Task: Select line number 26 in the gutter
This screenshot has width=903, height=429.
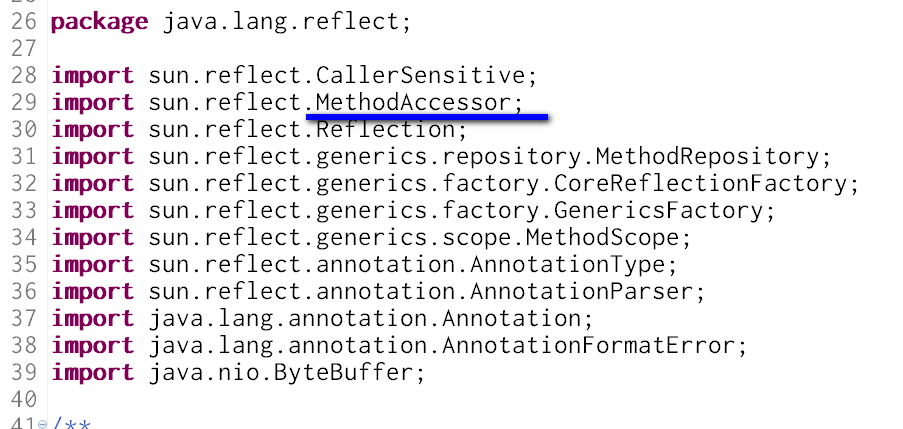Action: tap(24, 22)
